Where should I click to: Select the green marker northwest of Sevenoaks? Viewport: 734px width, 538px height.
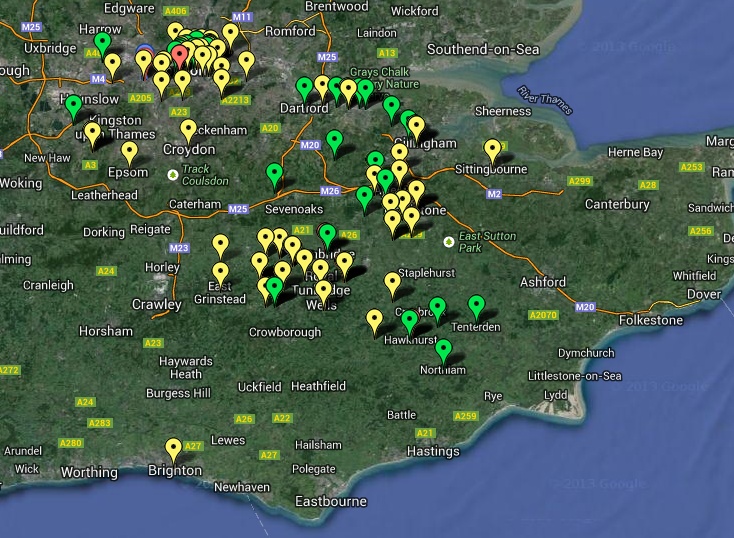[x=275, y=175]
